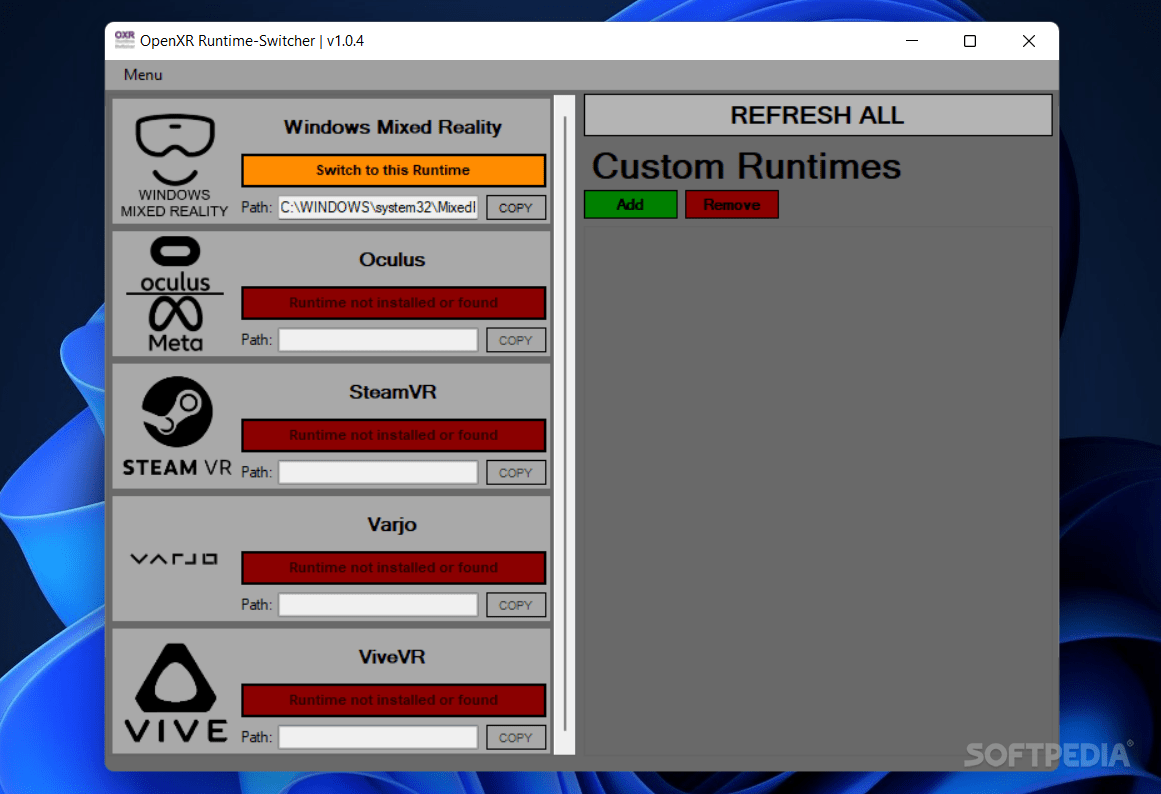Focus the ViveVR path field
Viewport: 1161px width, 794px height.
(x=378, y=738)
